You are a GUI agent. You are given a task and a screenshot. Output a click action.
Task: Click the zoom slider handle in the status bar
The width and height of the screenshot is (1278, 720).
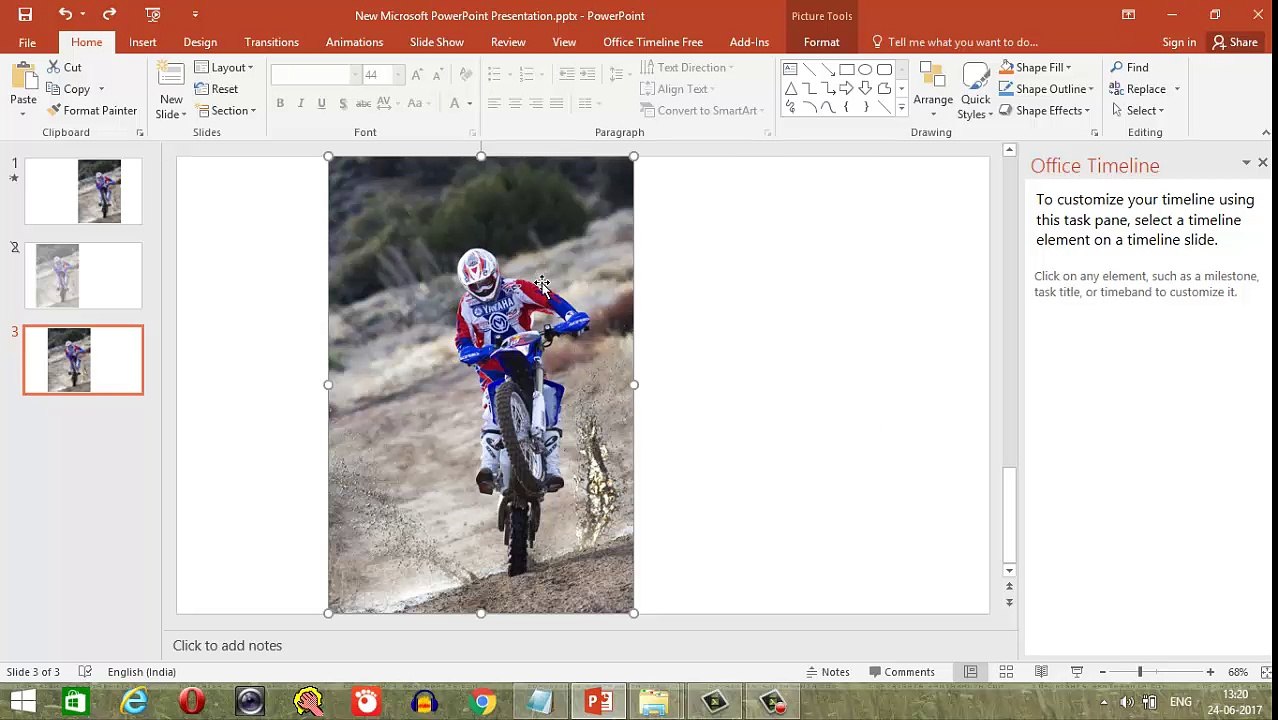pos(1140,672)
